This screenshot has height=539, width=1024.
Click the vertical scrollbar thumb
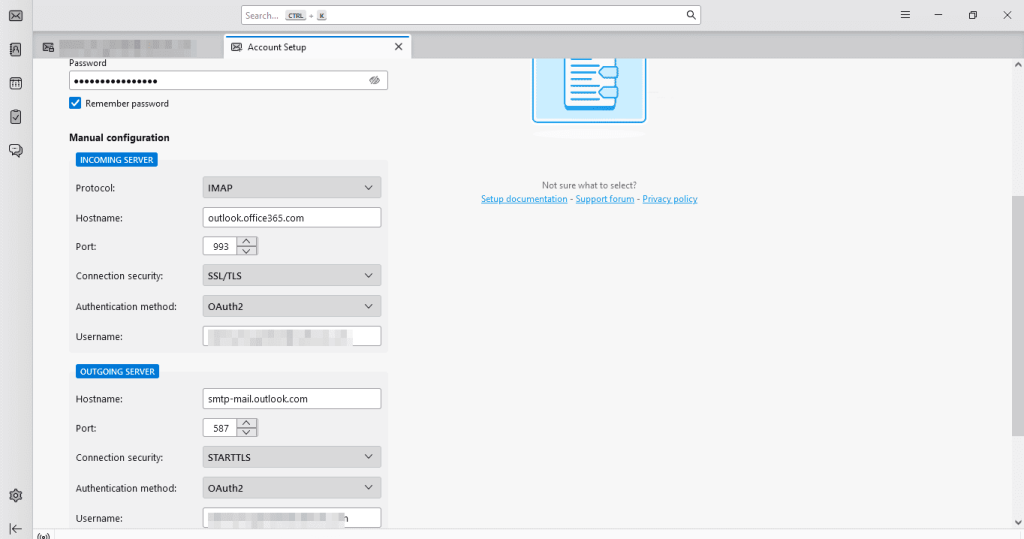pyautogui.click(x=1017, y=316)
